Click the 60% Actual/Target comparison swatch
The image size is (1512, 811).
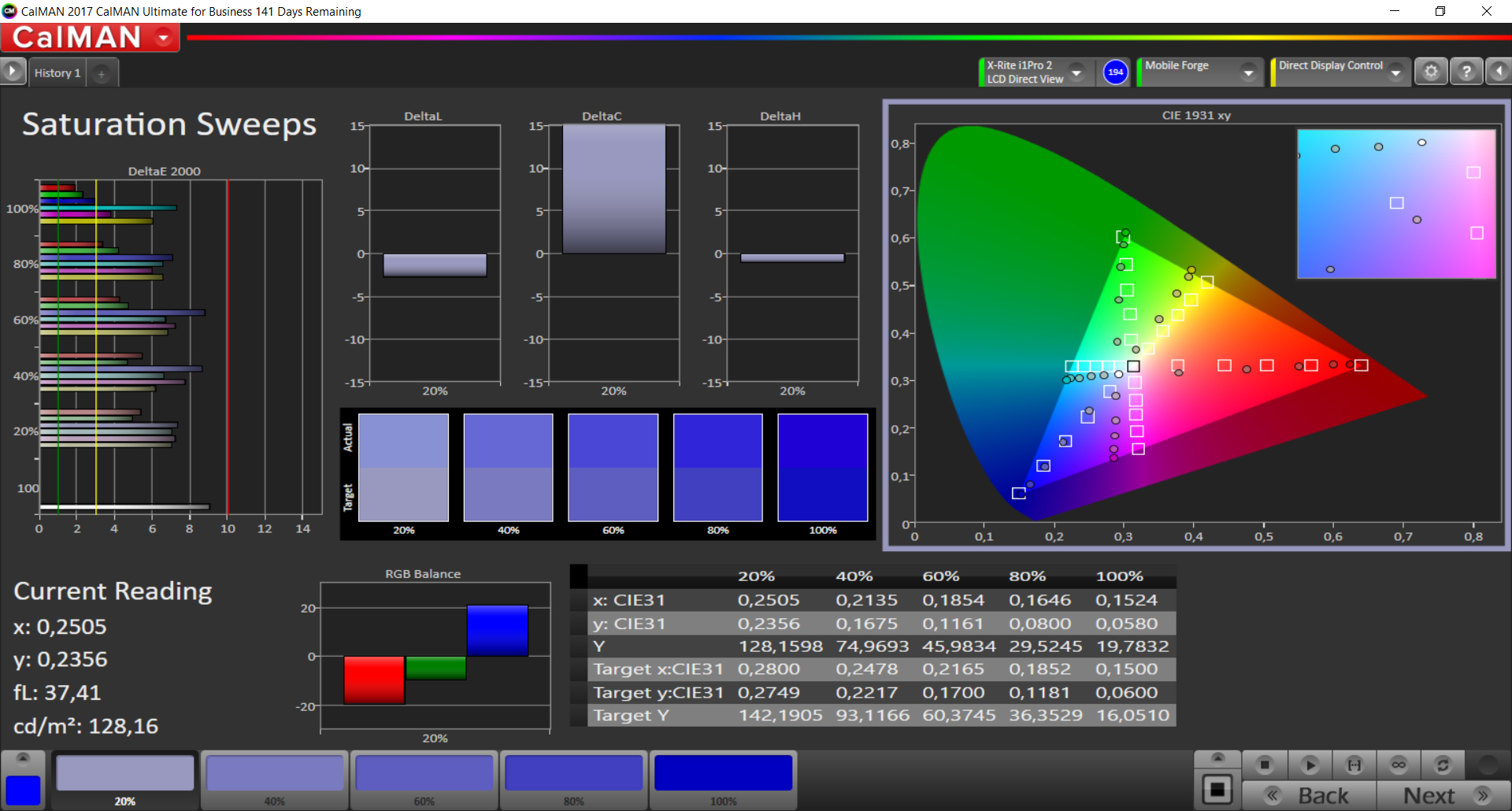[613, 468]
